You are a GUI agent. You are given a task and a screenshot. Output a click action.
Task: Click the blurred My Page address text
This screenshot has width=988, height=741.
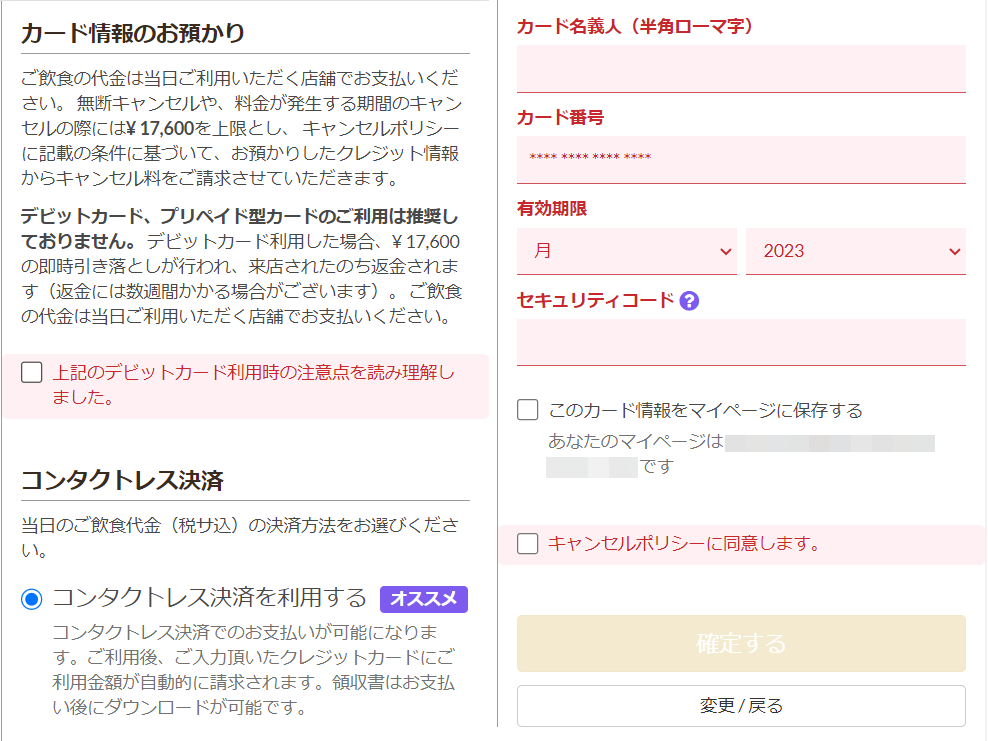click(830, 442)
